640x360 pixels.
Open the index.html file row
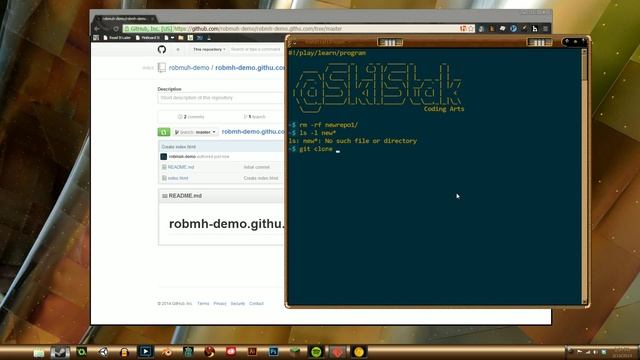click(x=221, y=178)
